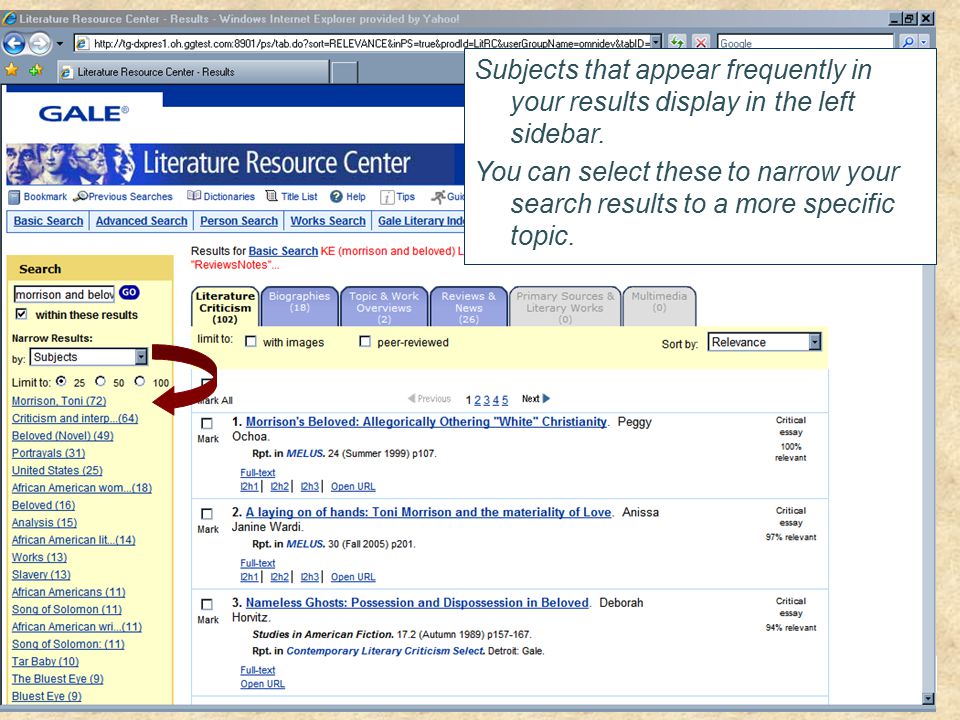Click the Stop loading red X icon
The height and width of the screenshot is (720, 960).
(700, 43)
